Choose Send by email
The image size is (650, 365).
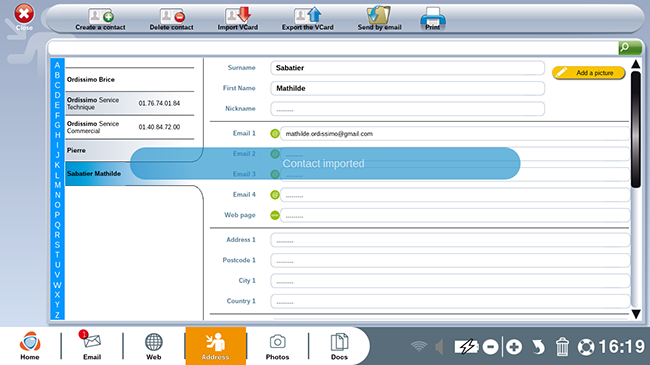click(x=379, y=19)
